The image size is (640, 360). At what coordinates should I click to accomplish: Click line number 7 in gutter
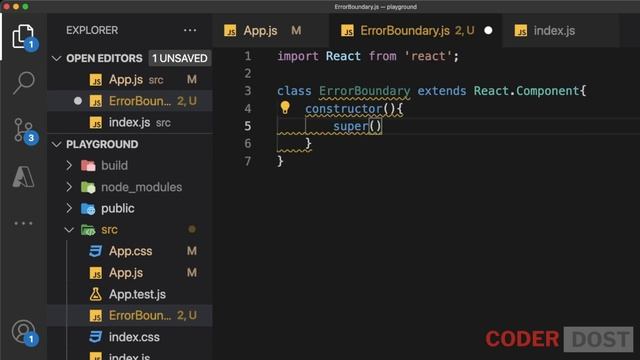(x=248, y=161)
